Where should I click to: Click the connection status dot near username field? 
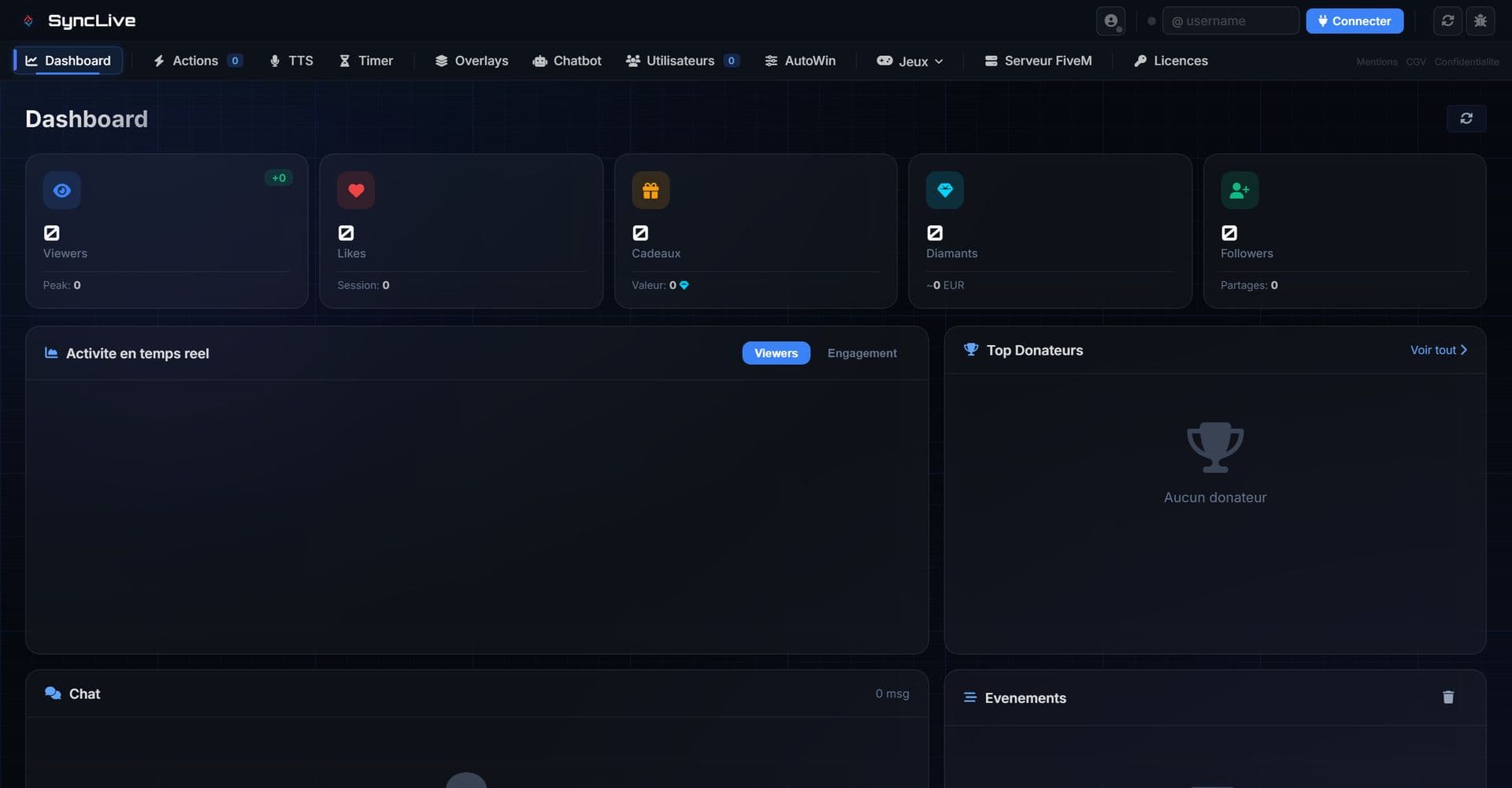click(1151, 21)
